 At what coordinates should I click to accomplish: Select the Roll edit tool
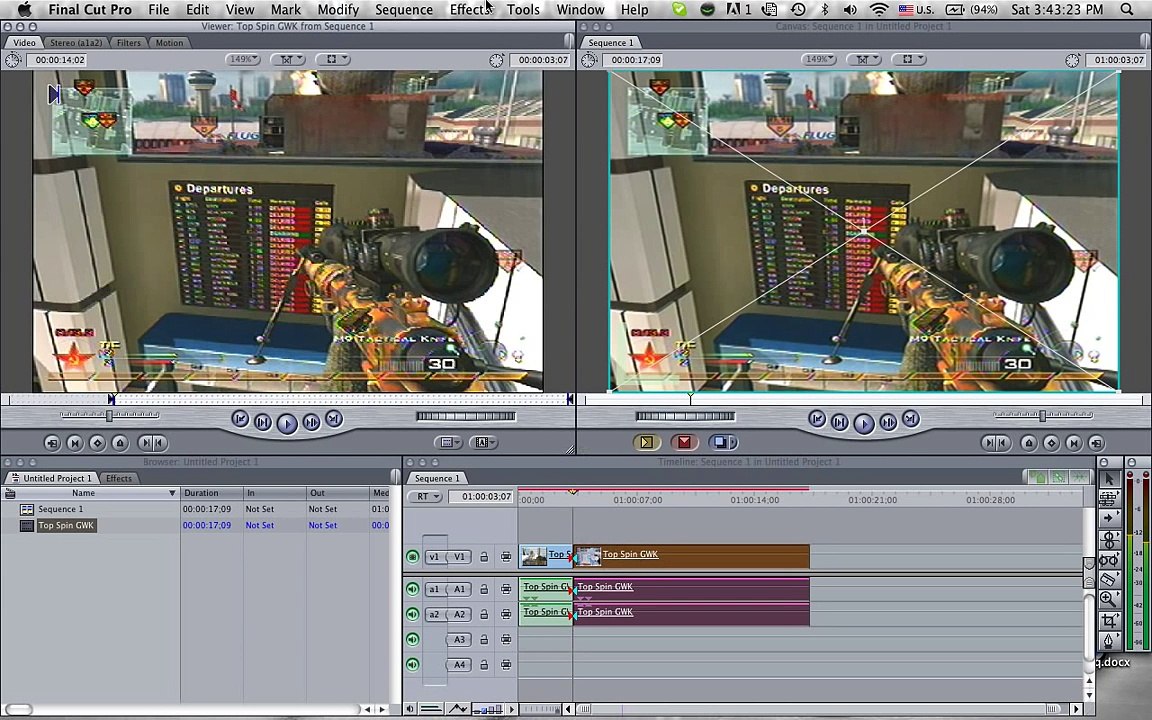pyautogui.click(x=1109, y=539)
